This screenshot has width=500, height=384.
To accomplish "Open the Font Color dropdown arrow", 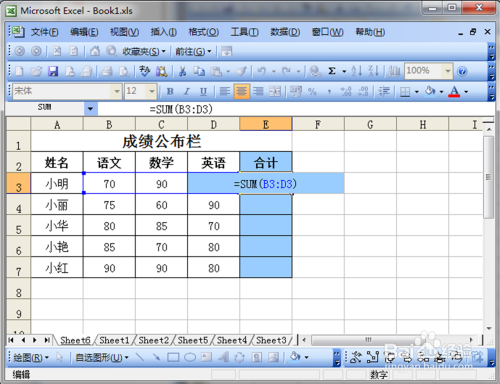I will (x=466, y=91).
